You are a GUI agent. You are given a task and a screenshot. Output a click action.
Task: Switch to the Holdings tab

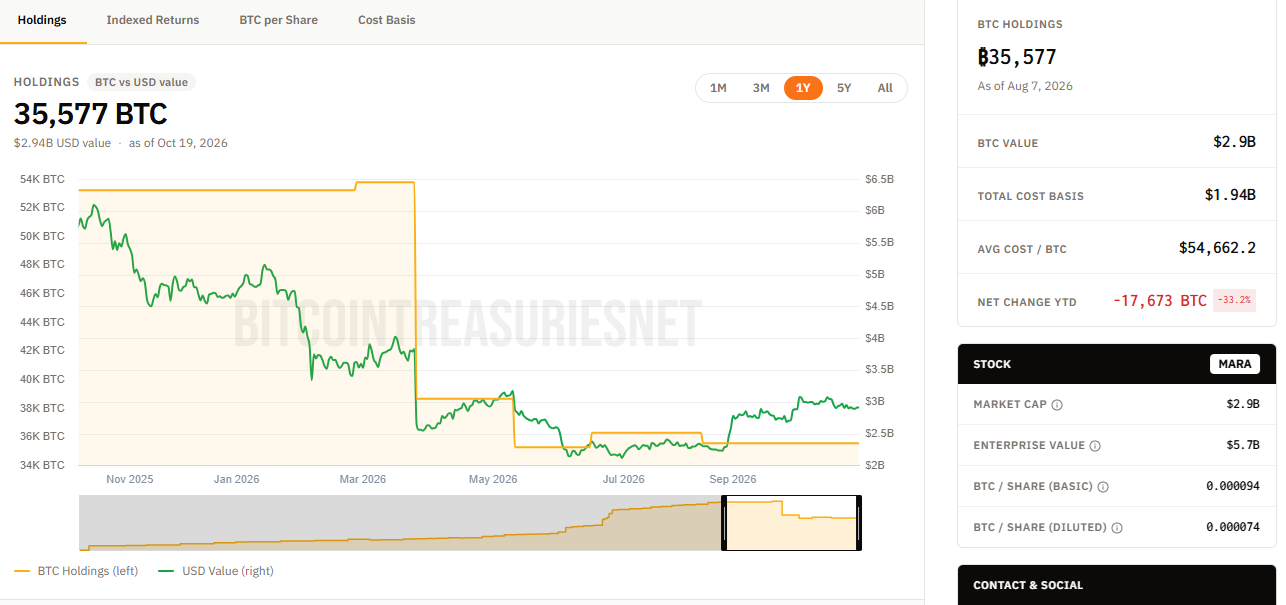click(x=42, y=20)
